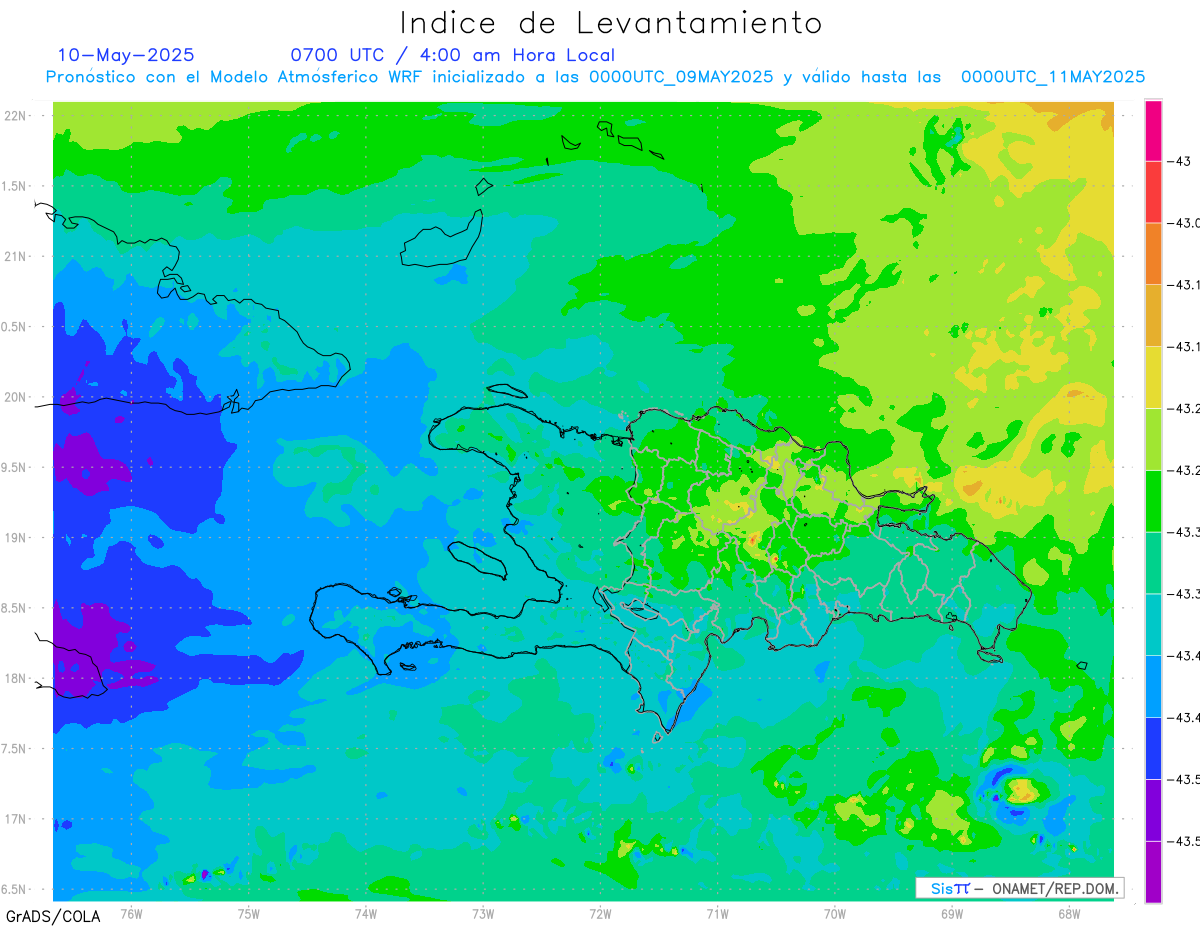Select the turquoise swatch on color scale

coord(1153,624)
